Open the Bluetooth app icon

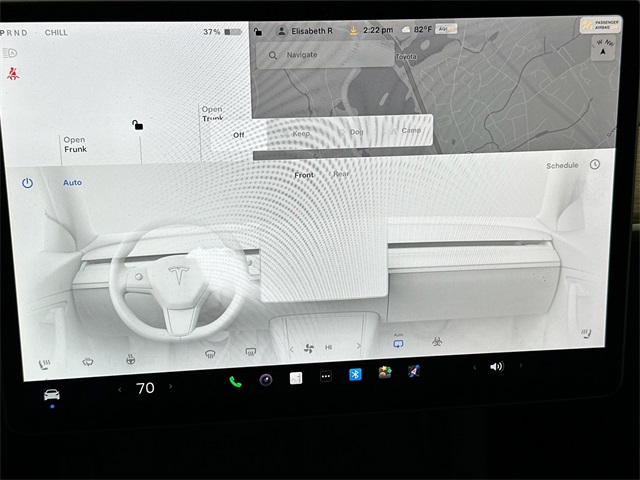(355, 374)
